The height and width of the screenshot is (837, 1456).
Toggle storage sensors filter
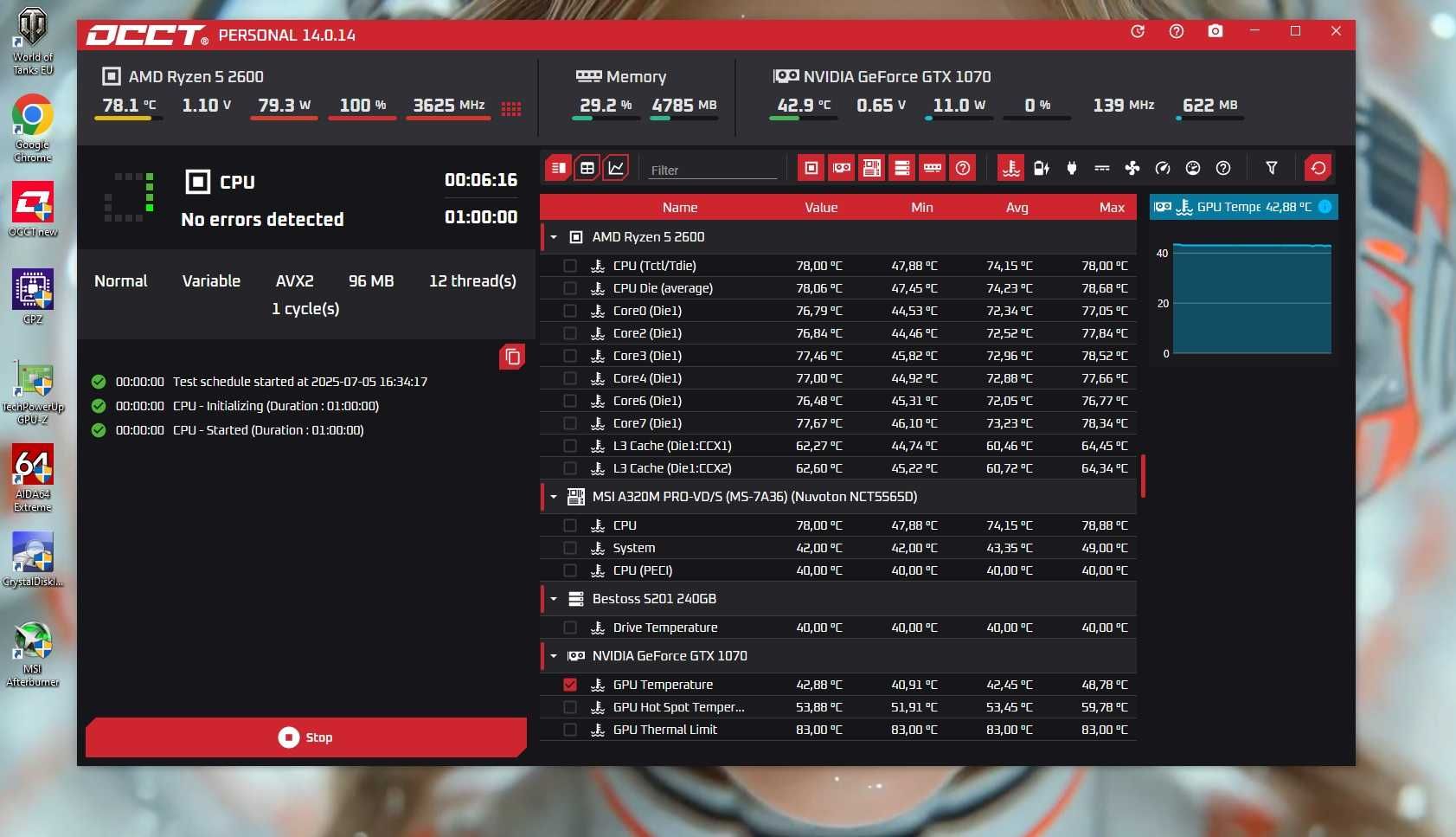click(902, 168)
